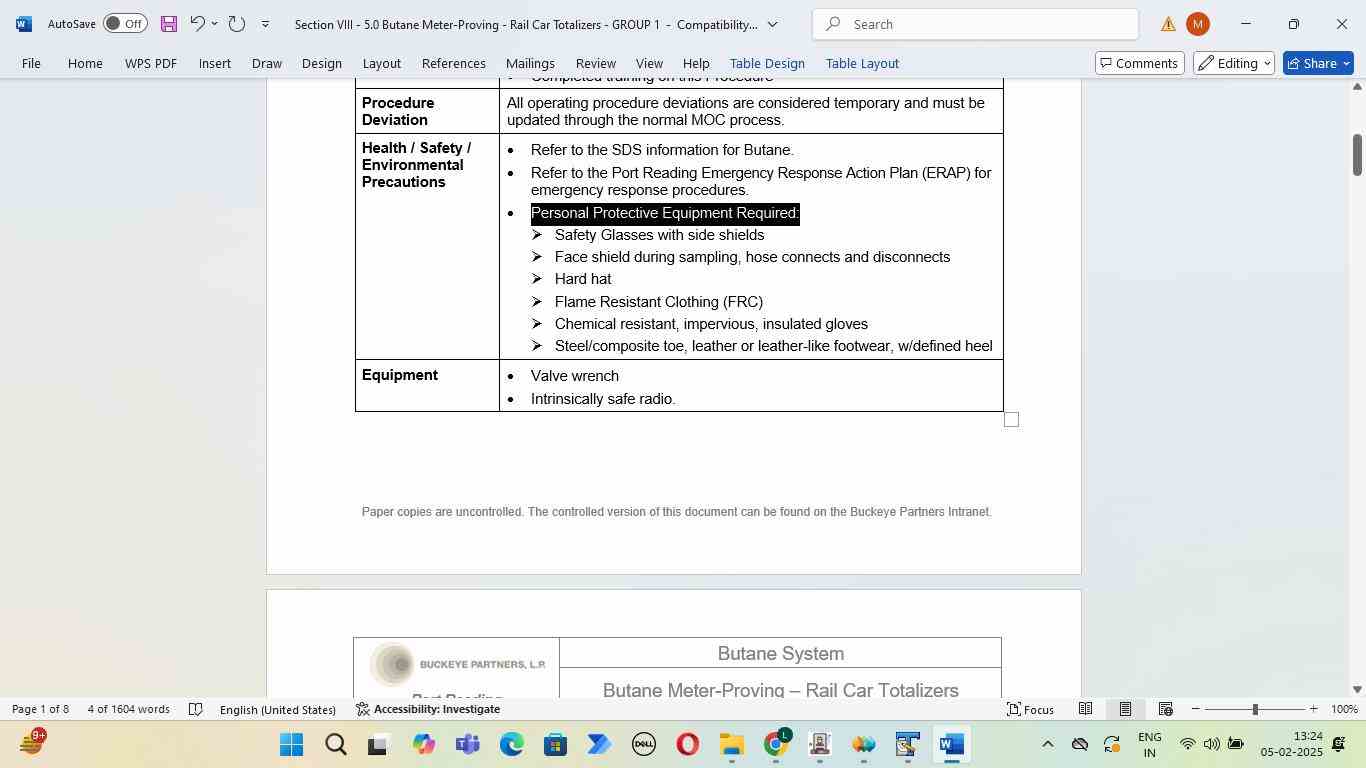The width and height of the screenshot is (1366, 768).
Task: Click the account warning triangle icon
Action: pyautogui.click(x=1168, y=24)
